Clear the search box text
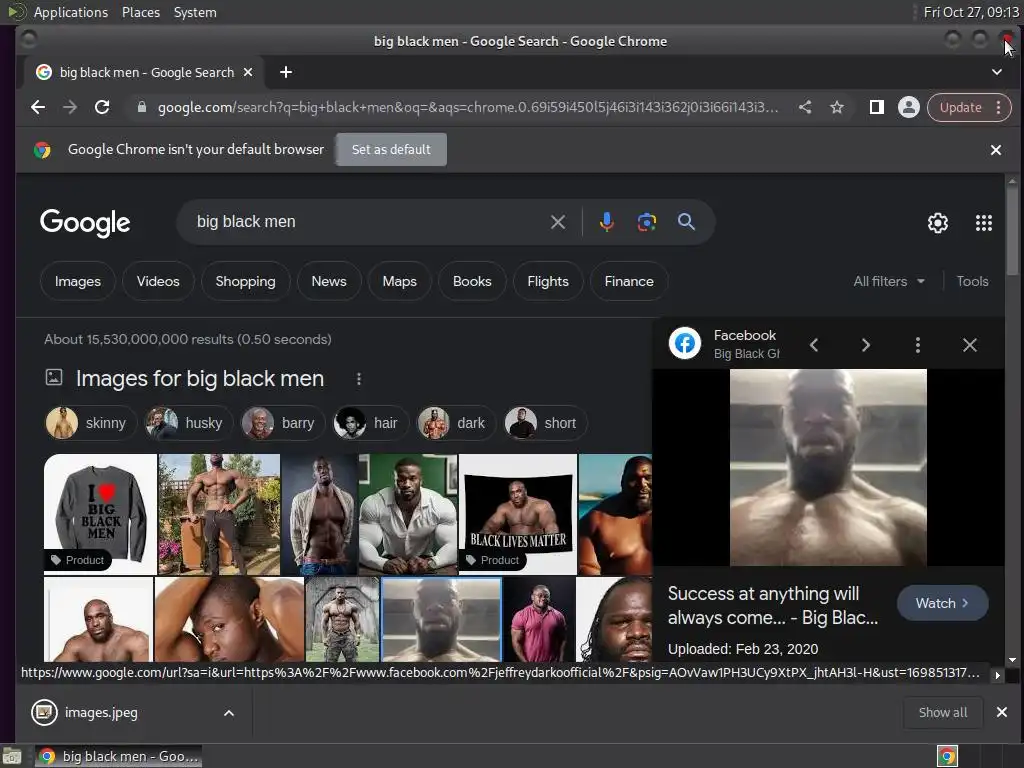This screenshot has height=768, width=1024. coord(558,222)
